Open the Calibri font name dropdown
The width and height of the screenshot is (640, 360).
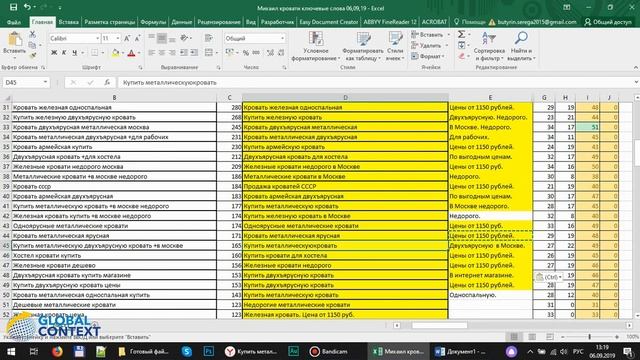pyautogui.click(x=98, y=38)
